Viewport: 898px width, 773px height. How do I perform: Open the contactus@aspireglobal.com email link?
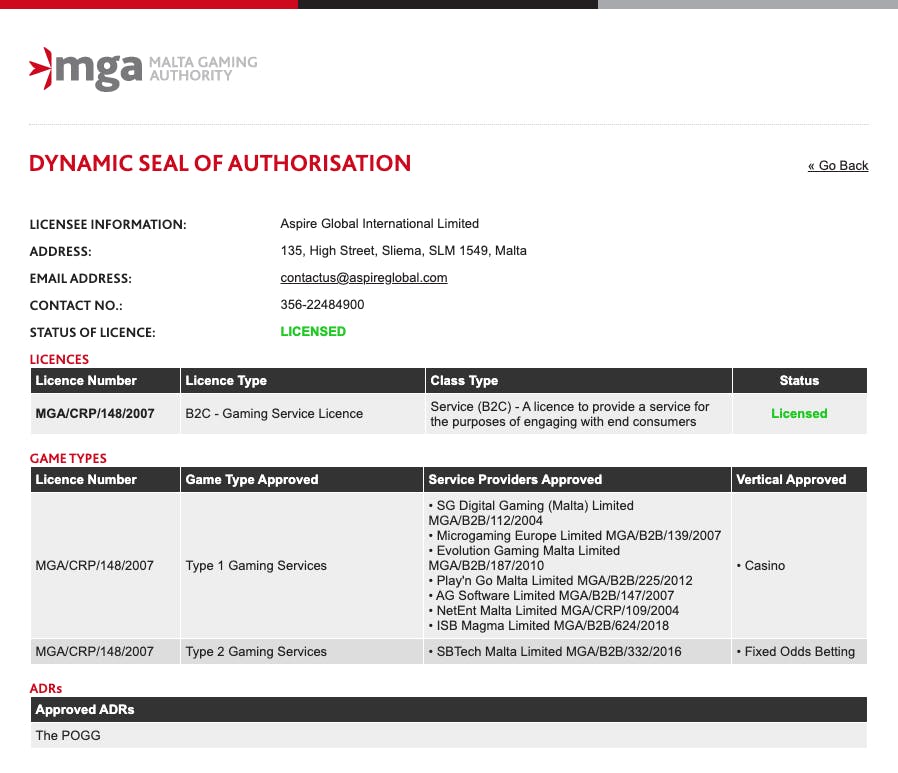364,278
